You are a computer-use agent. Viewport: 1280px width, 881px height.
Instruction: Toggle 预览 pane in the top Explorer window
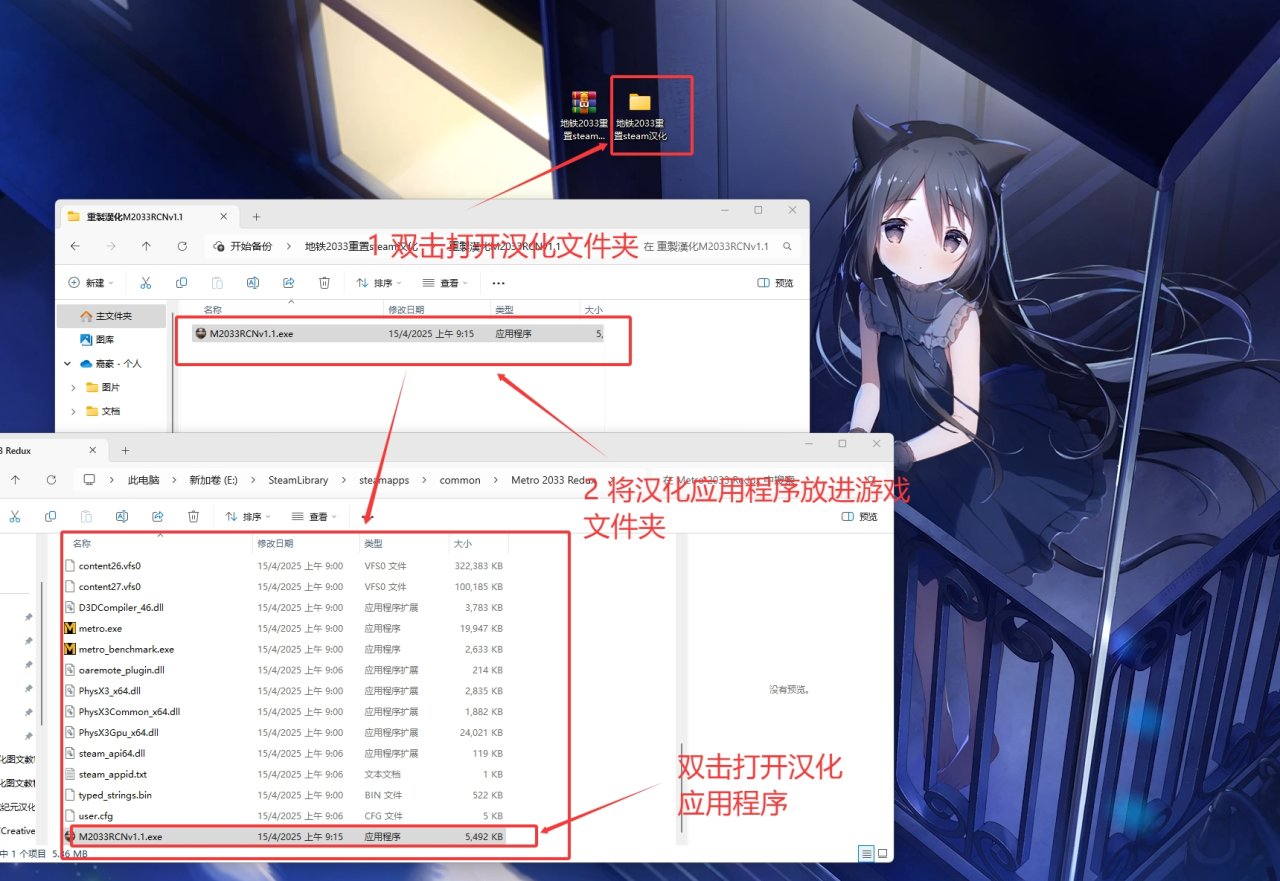tap(776, 283)
